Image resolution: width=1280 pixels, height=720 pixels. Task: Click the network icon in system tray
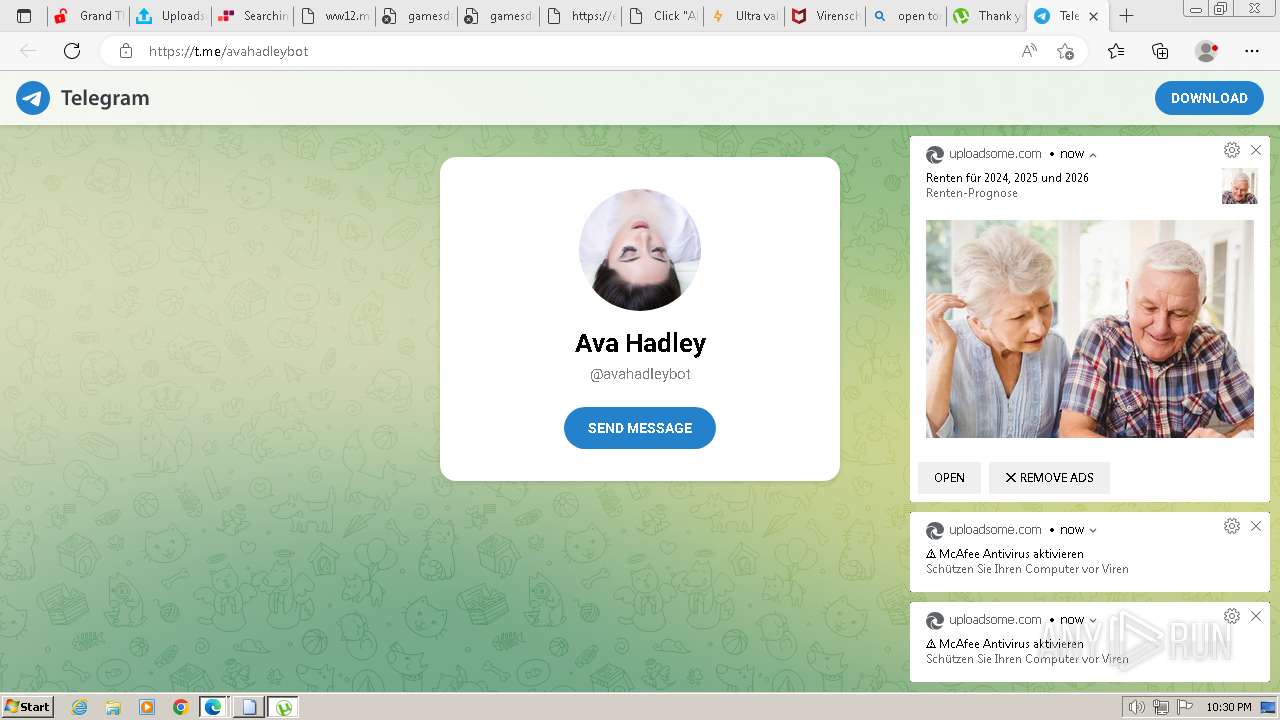(1161, 707)
